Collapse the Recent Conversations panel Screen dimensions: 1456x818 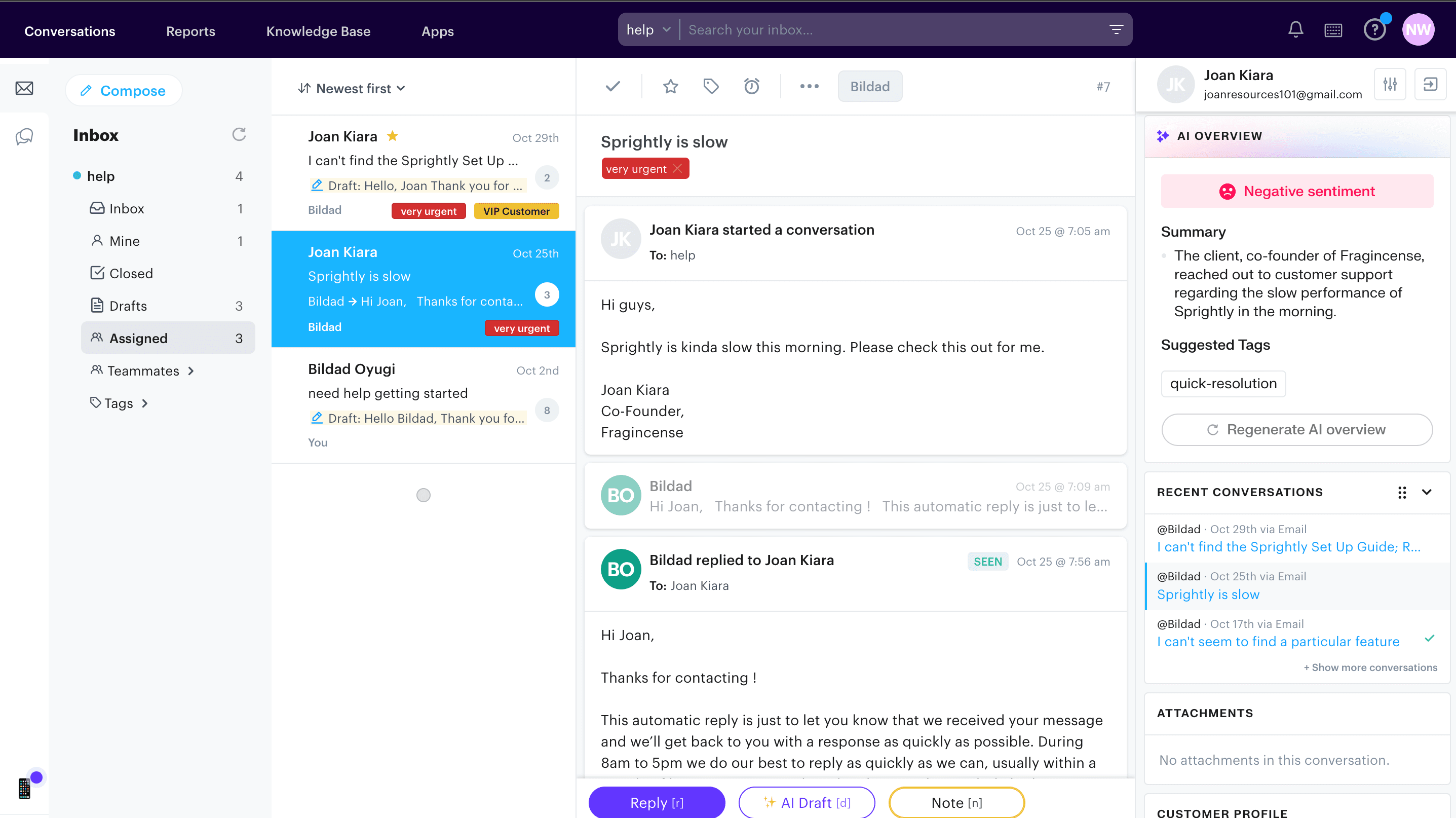(1428, 493)
